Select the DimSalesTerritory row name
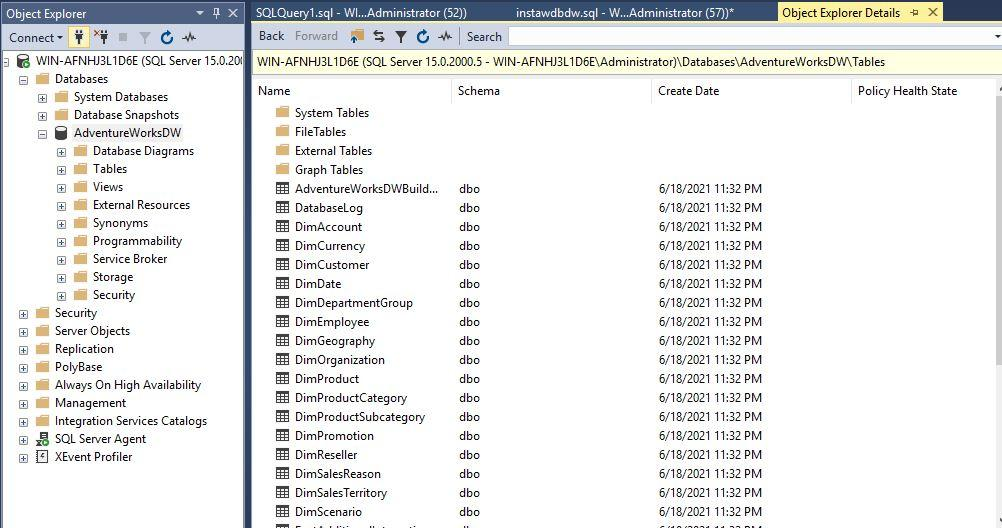 pyautogui.click(x=341, y=493)
